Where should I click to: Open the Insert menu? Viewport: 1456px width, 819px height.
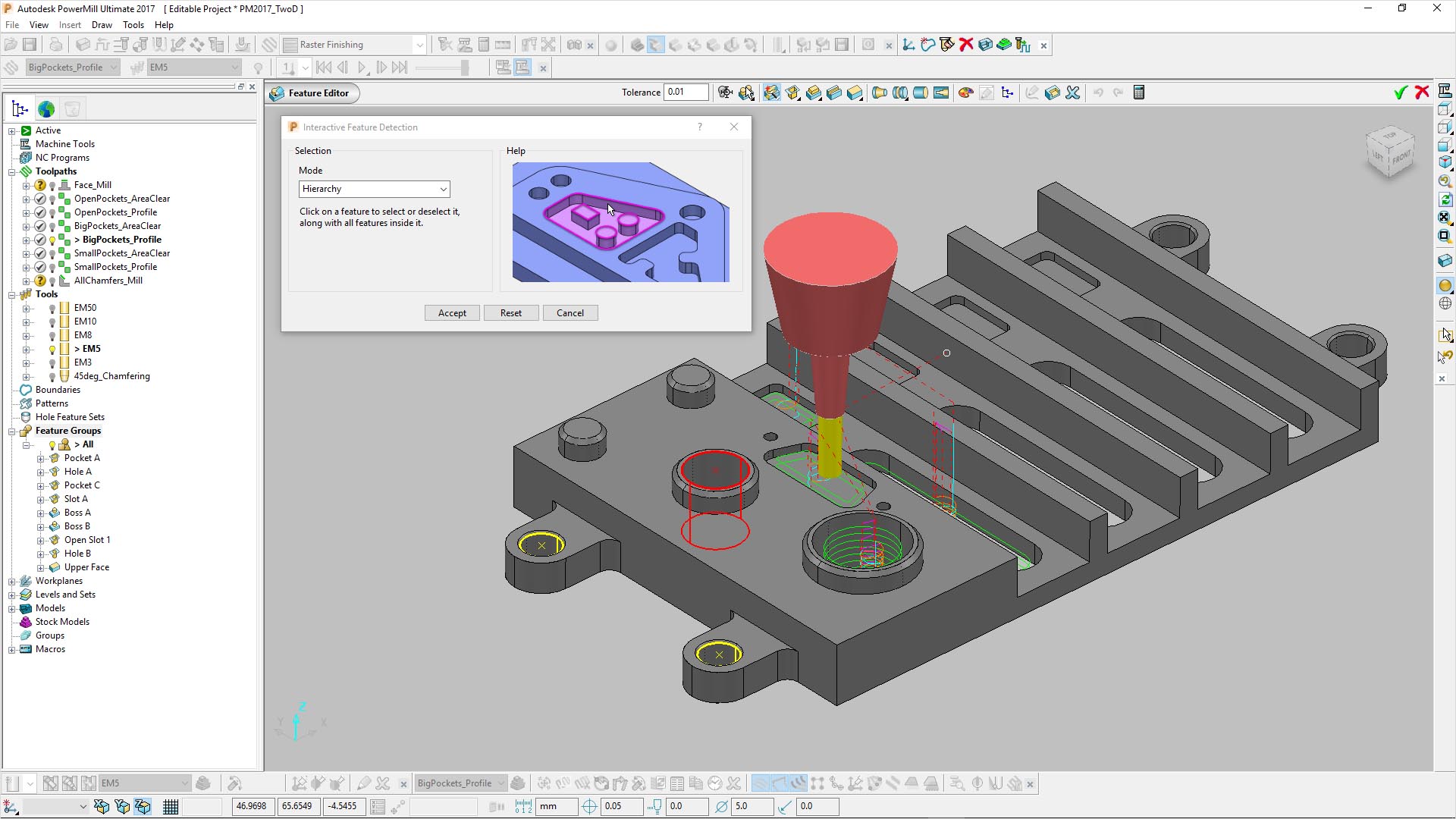(70, 25)
